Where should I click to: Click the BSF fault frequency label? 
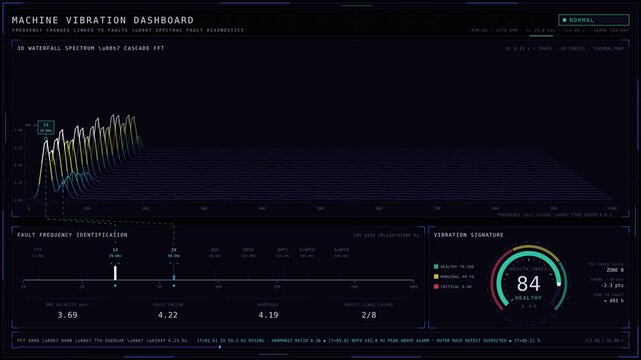pyautogui.click(x=215, y=250)
